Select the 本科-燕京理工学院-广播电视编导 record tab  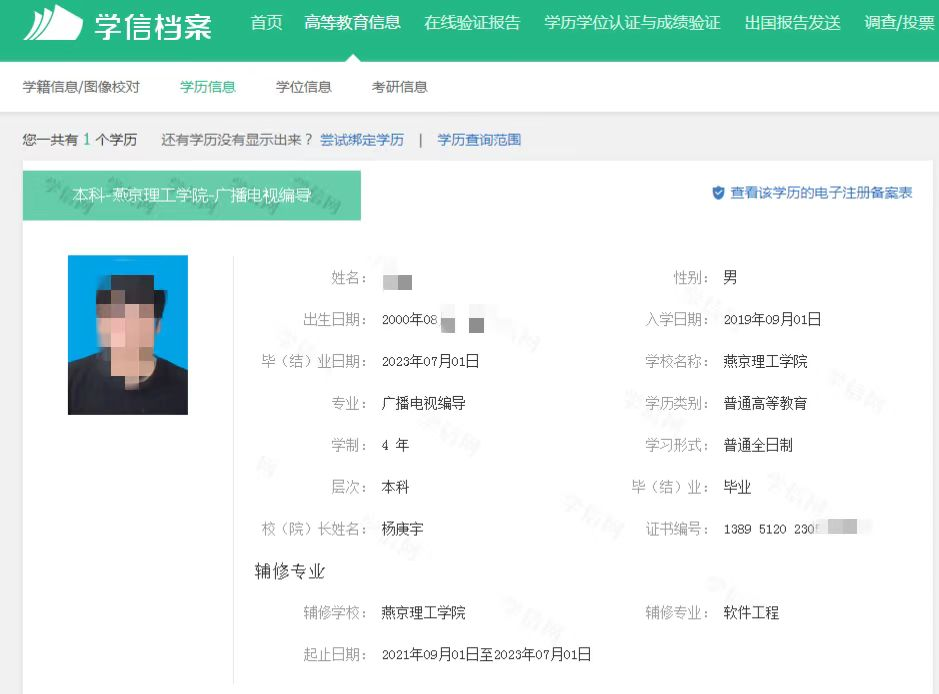point(192,195)
